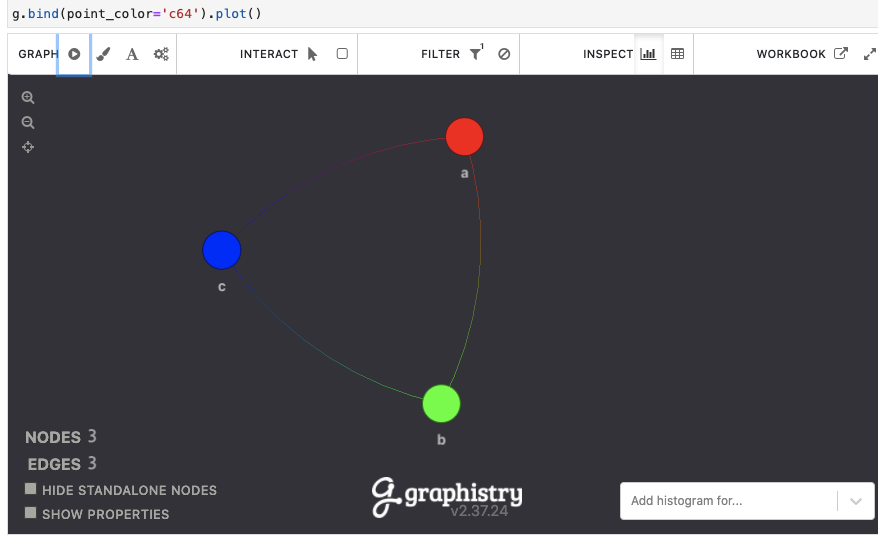Start the graph layout clustering play button
878x538 pixels.
pos(74,54)
